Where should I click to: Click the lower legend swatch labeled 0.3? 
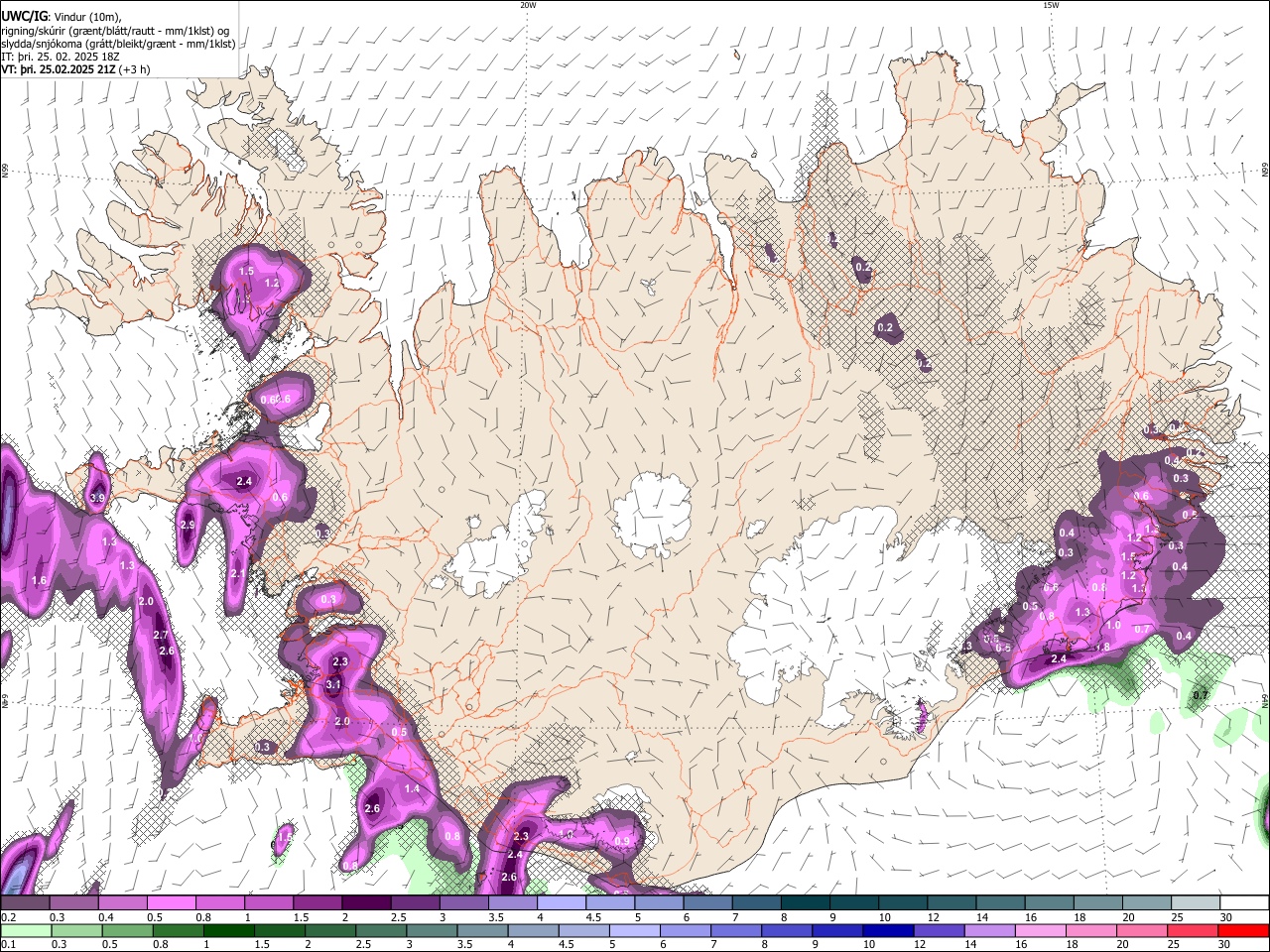pos(76,930)
